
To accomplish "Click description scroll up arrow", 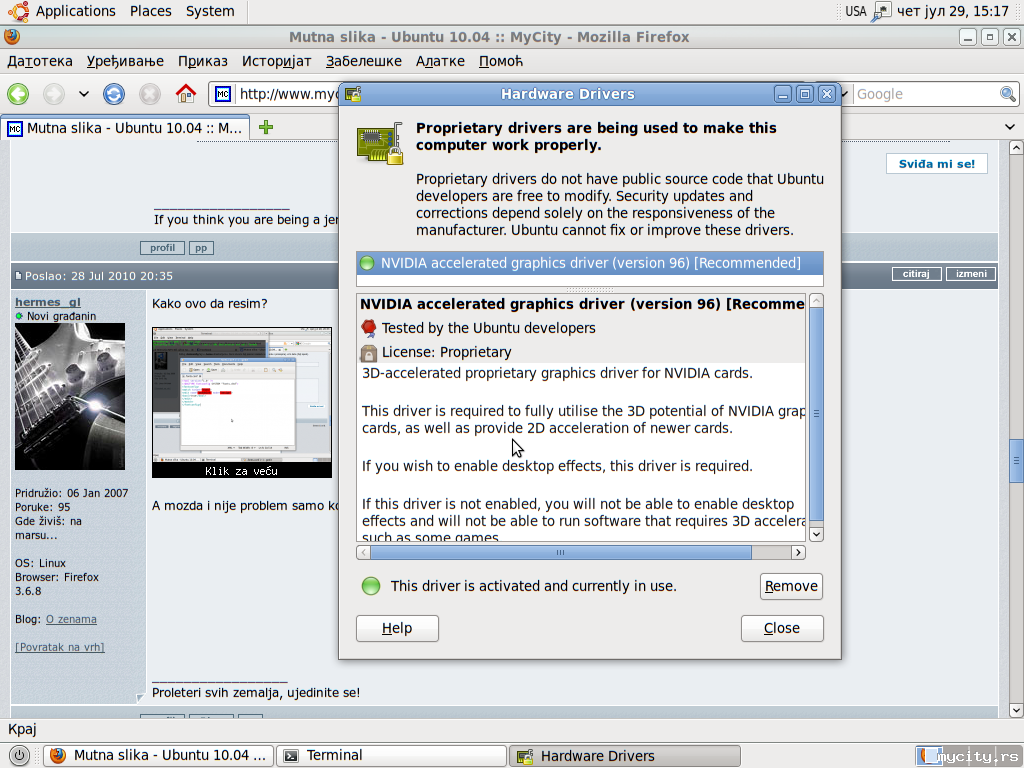I will pos(816,300).
